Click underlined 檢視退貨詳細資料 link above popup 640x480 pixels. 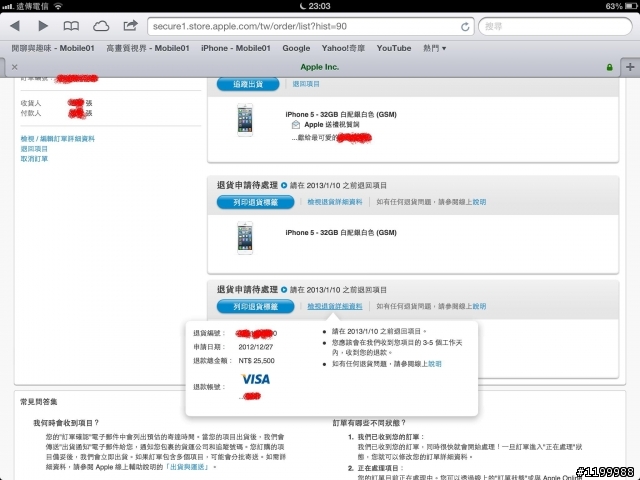335,306
